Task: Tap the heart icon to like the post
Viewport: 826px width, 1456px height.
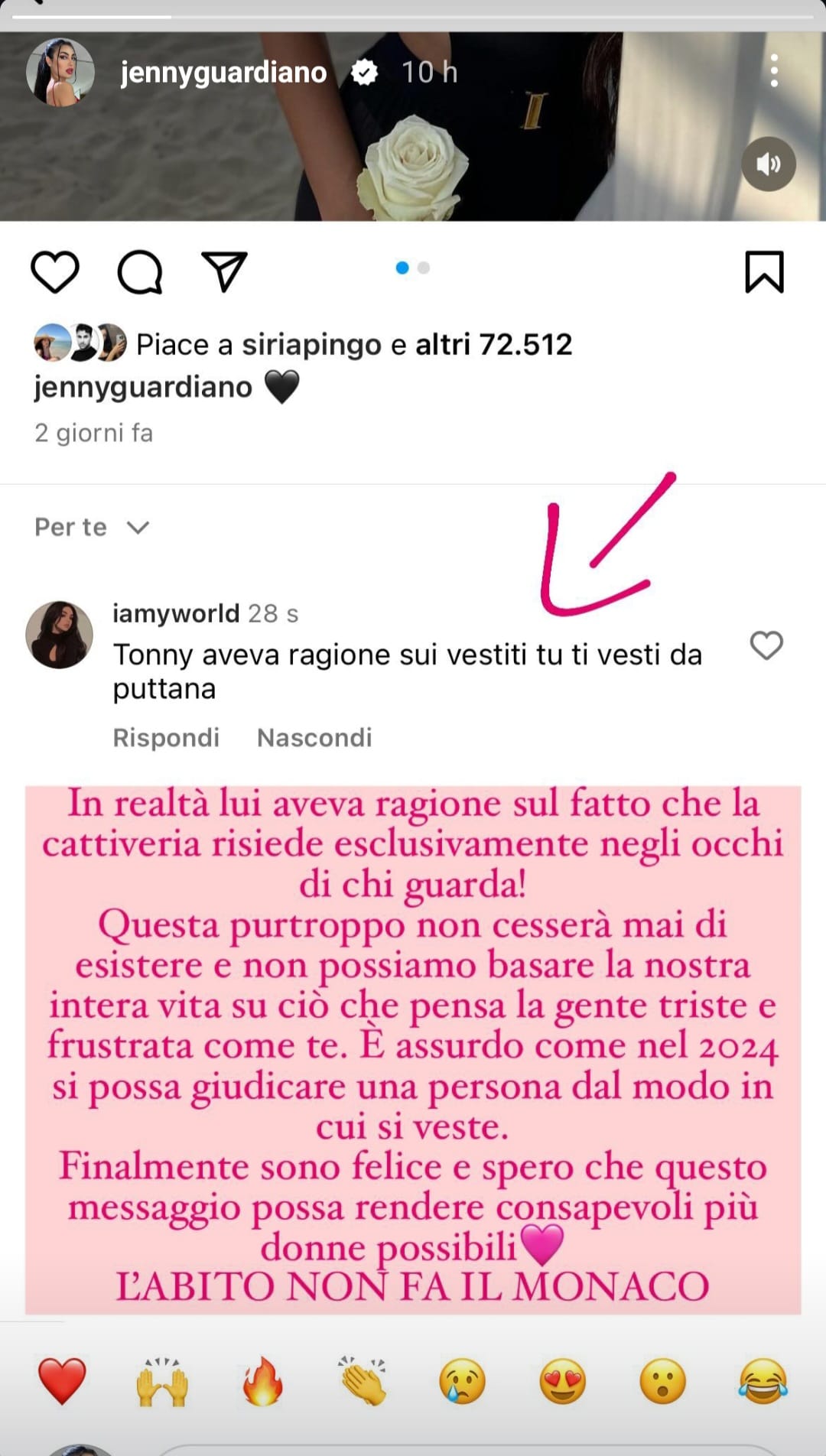Action: tap(55, 271)
